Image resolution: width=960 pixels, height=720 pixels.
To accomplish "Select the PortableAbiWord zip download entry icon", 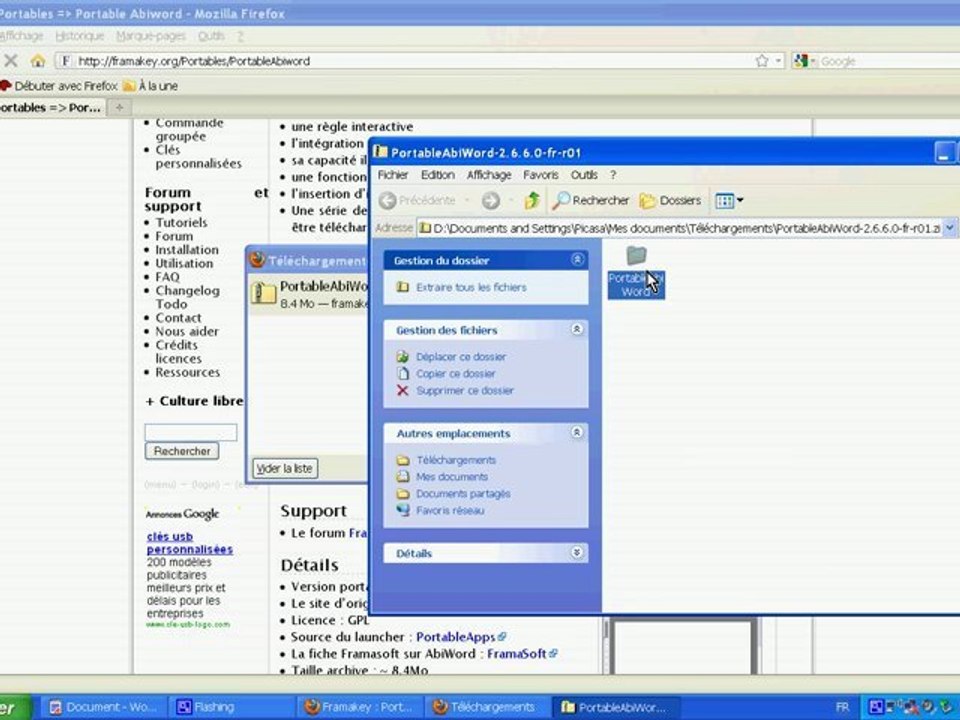I will [264, 293].
